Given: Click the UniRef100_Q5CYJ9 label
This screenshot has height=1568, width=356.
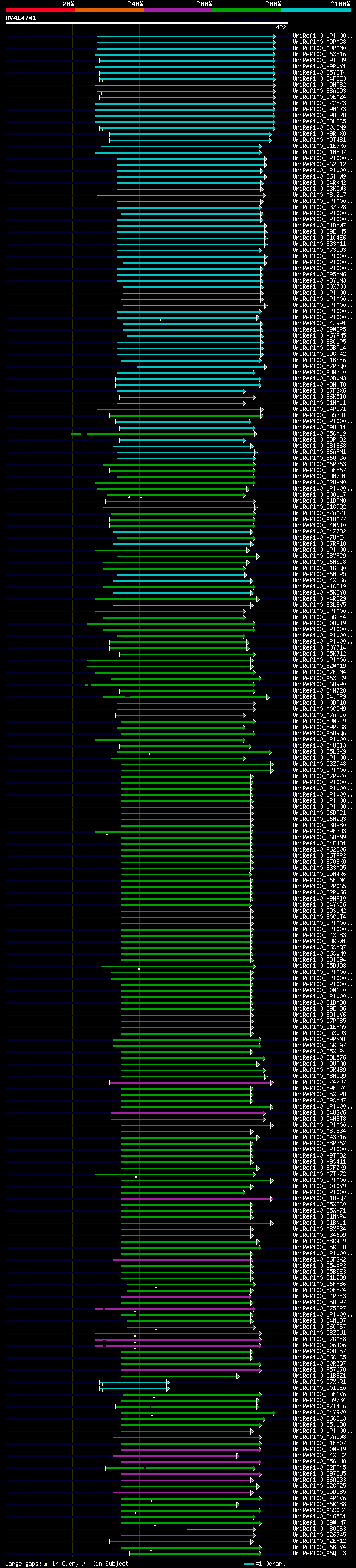Looking at the screenshot, I should (319, 434).
